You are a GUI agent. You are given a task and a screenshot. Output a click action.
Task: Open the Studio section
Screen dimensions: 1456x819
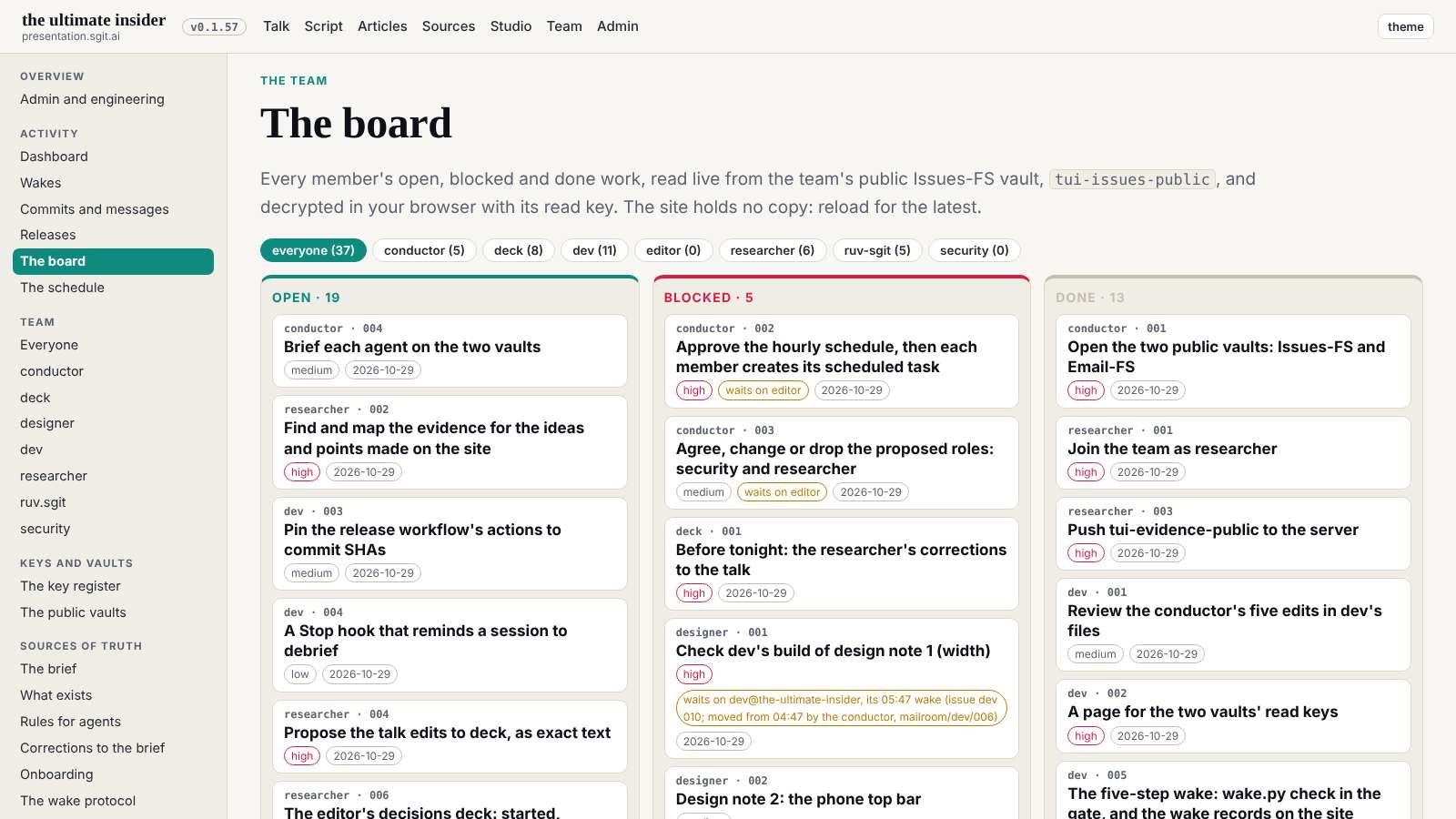click(x=511, y=26)
